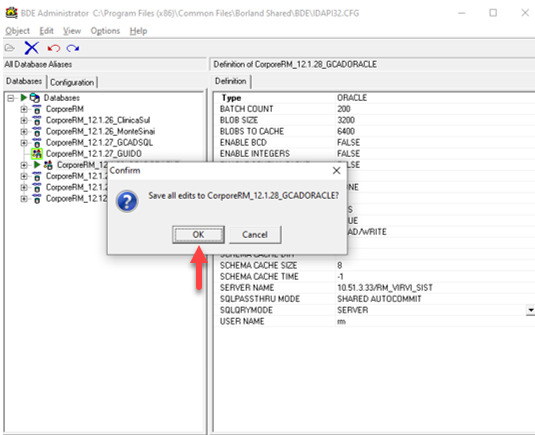Click the root Databases node icon

tap(34, 98)
